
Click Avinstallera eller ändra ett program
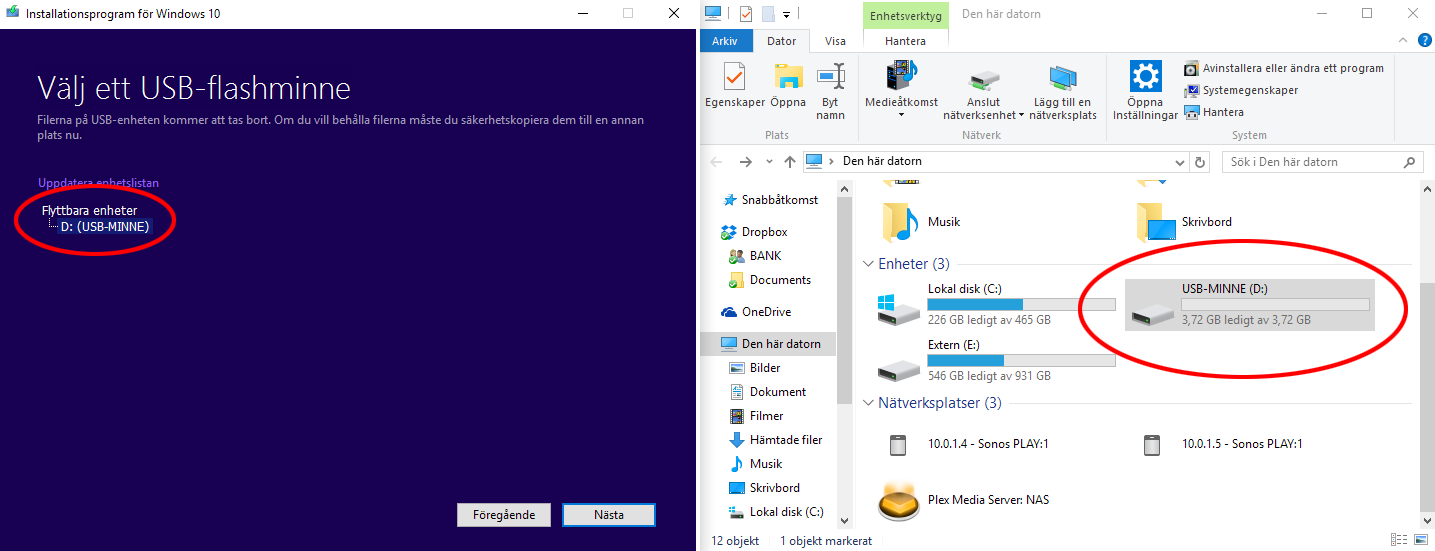1284,68
